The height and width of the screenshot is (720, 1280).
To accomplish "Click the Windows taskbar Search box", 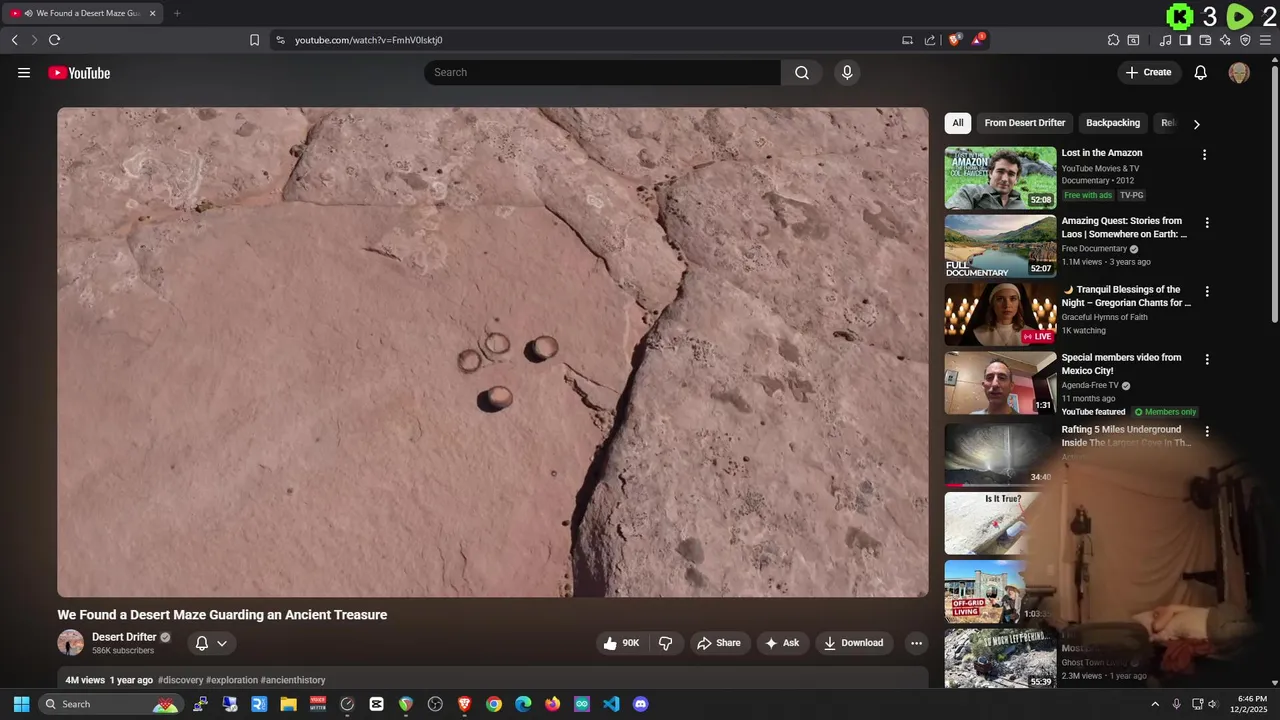I will click(x=110, y=704).
